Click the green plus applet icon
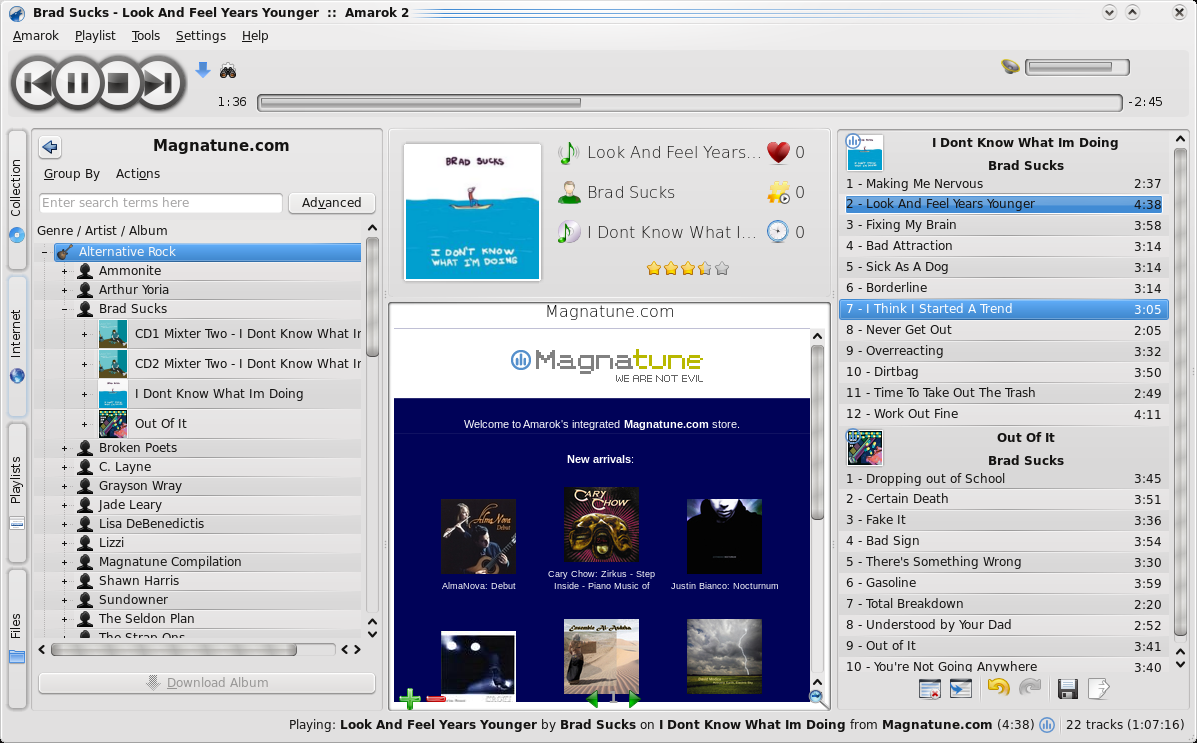The height and width of the screenshot is (743, 1197). [x=409, y=699]
